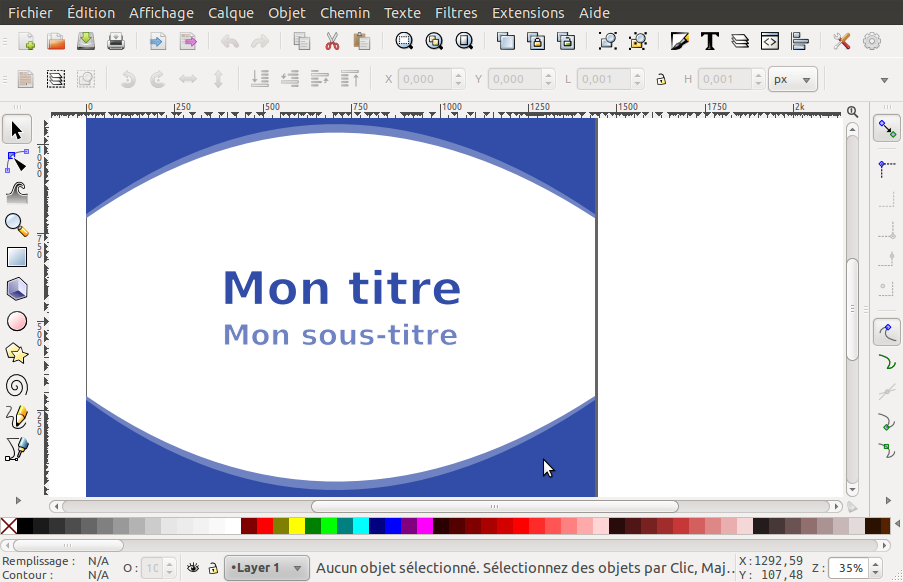Viewport: 903px width, 582px height.
Task: Open the Extensions menu
Action: click(529, 13)
